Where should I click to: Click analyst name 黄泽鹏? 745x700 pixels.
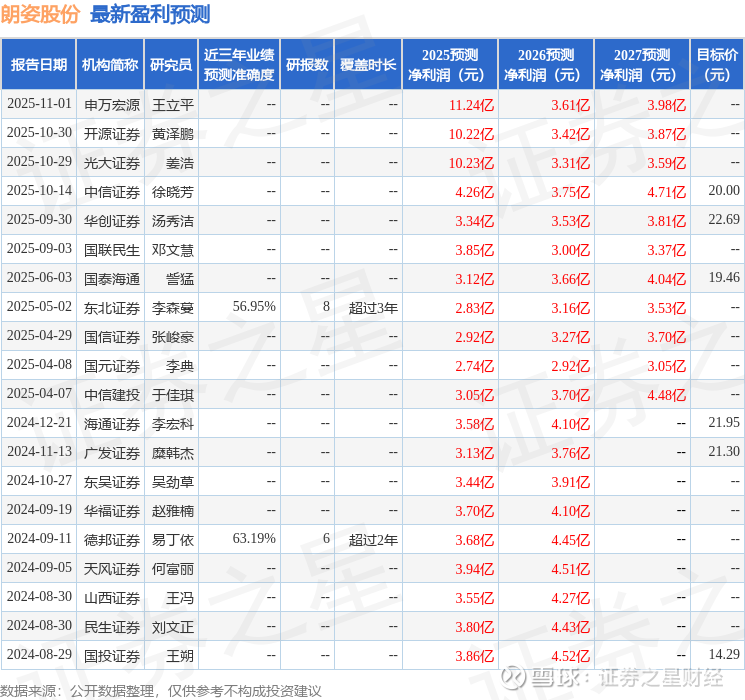tap(173, 134)
